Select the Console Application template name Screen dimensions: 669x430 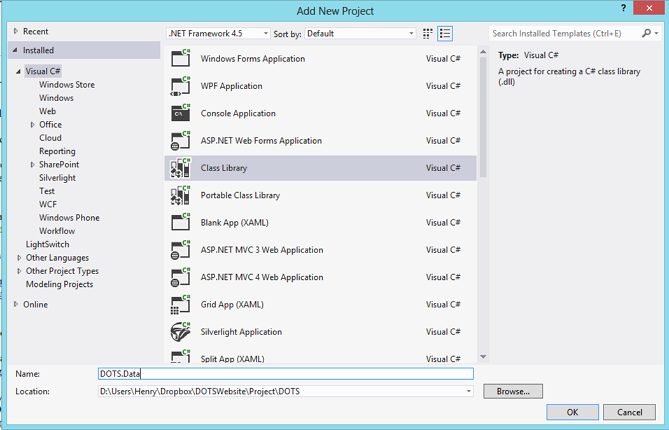tap(238, 113)
